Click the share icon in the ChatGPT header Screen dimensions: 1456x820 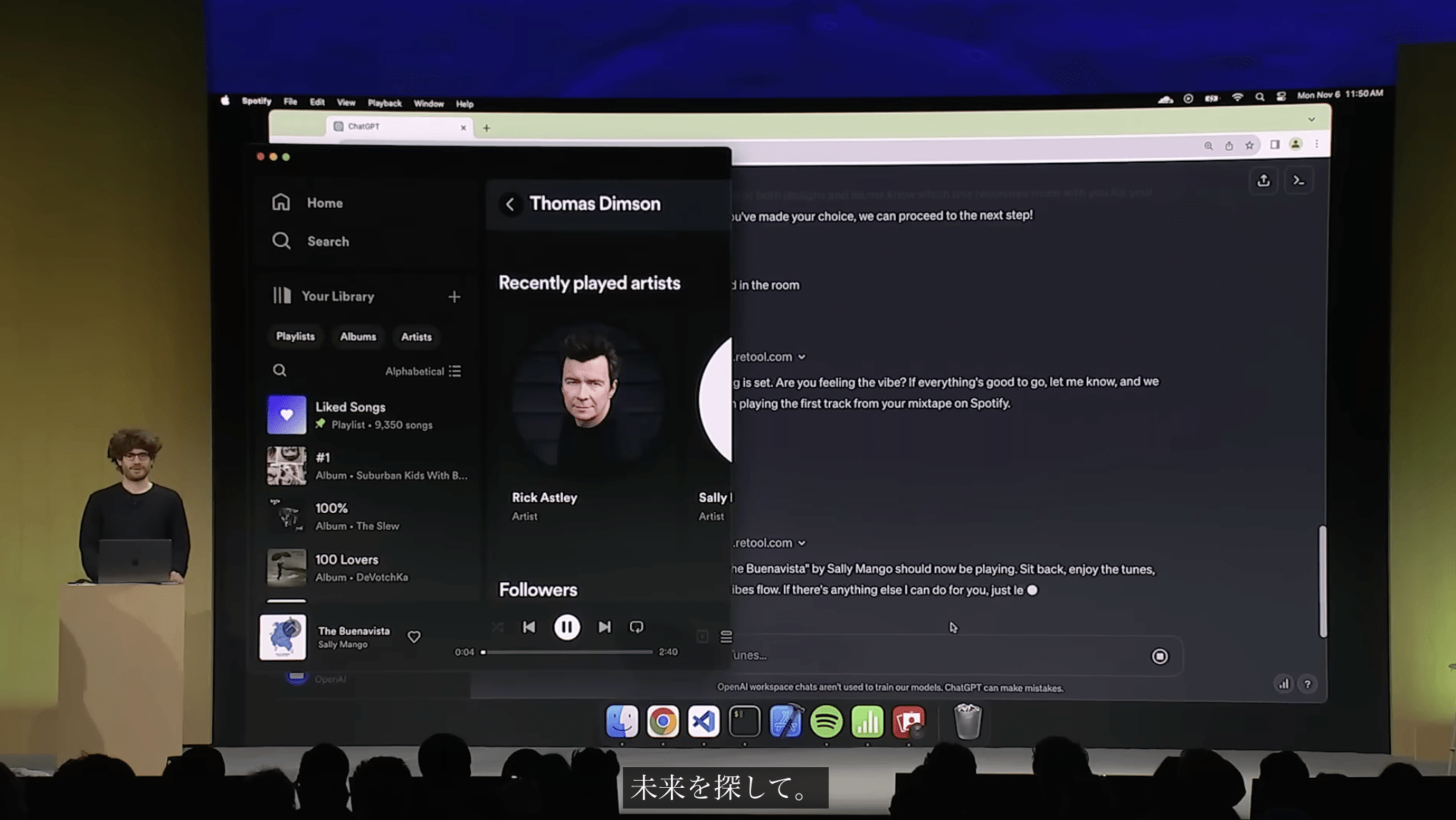1263,181
